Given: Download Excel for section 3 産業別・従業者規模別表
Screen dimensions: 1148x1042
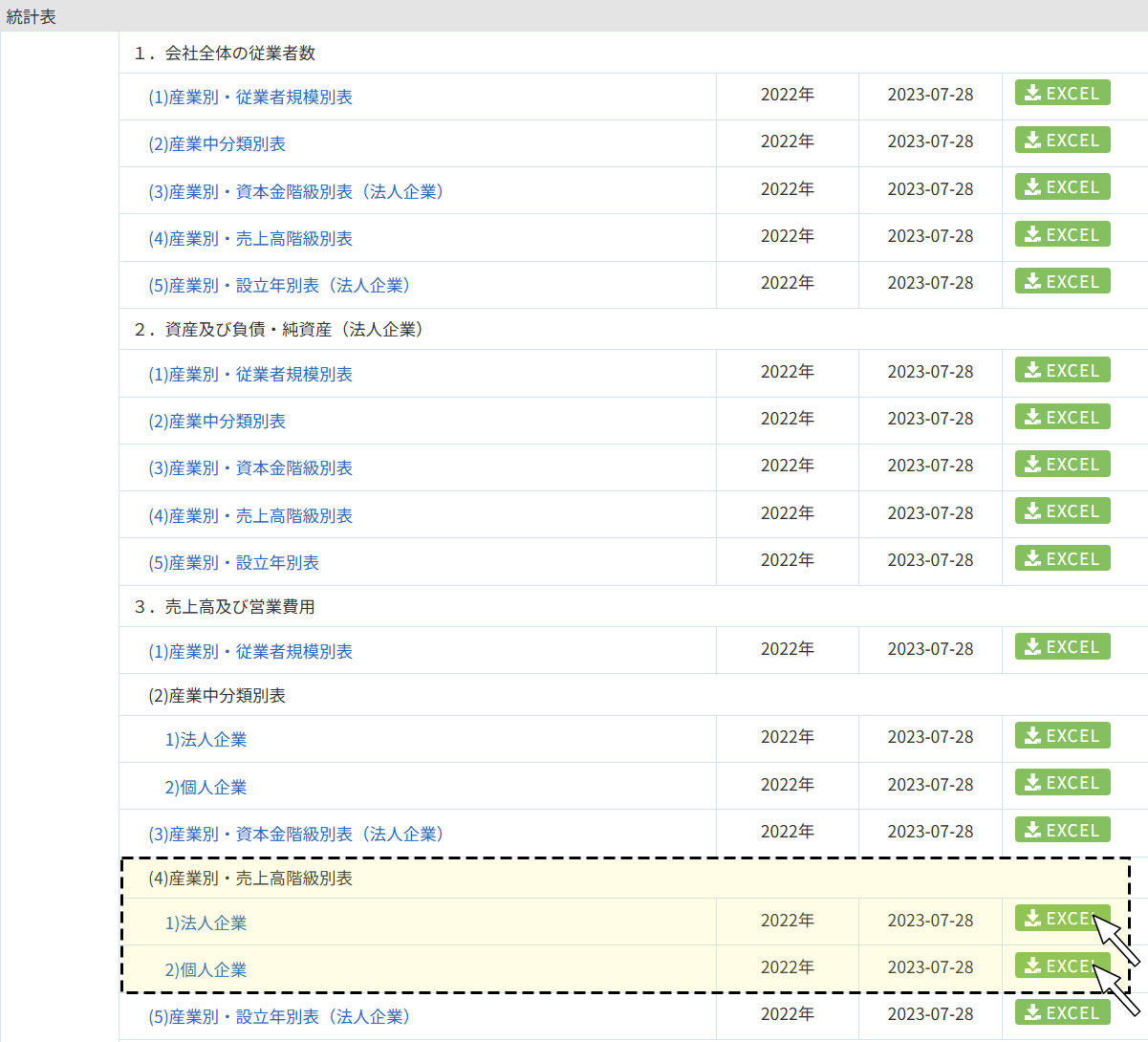Looking at the screenshot, I should pos(1062,647).
